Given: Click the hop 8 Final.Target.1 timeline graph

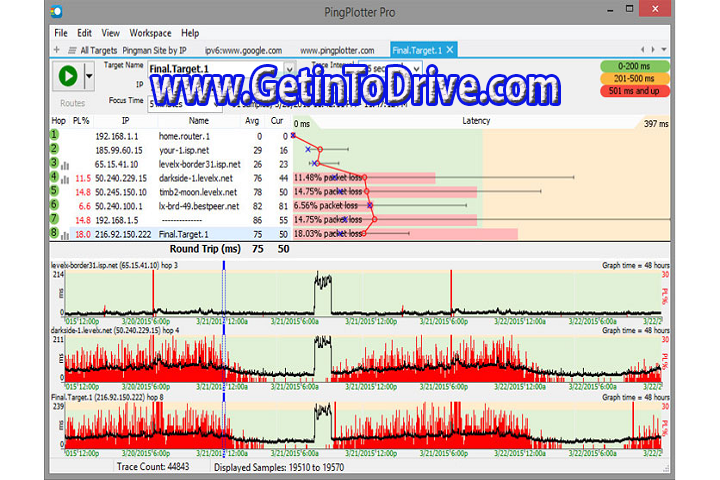Looking at the screenshot, I should pyautogui.click(x=363, y=425).
